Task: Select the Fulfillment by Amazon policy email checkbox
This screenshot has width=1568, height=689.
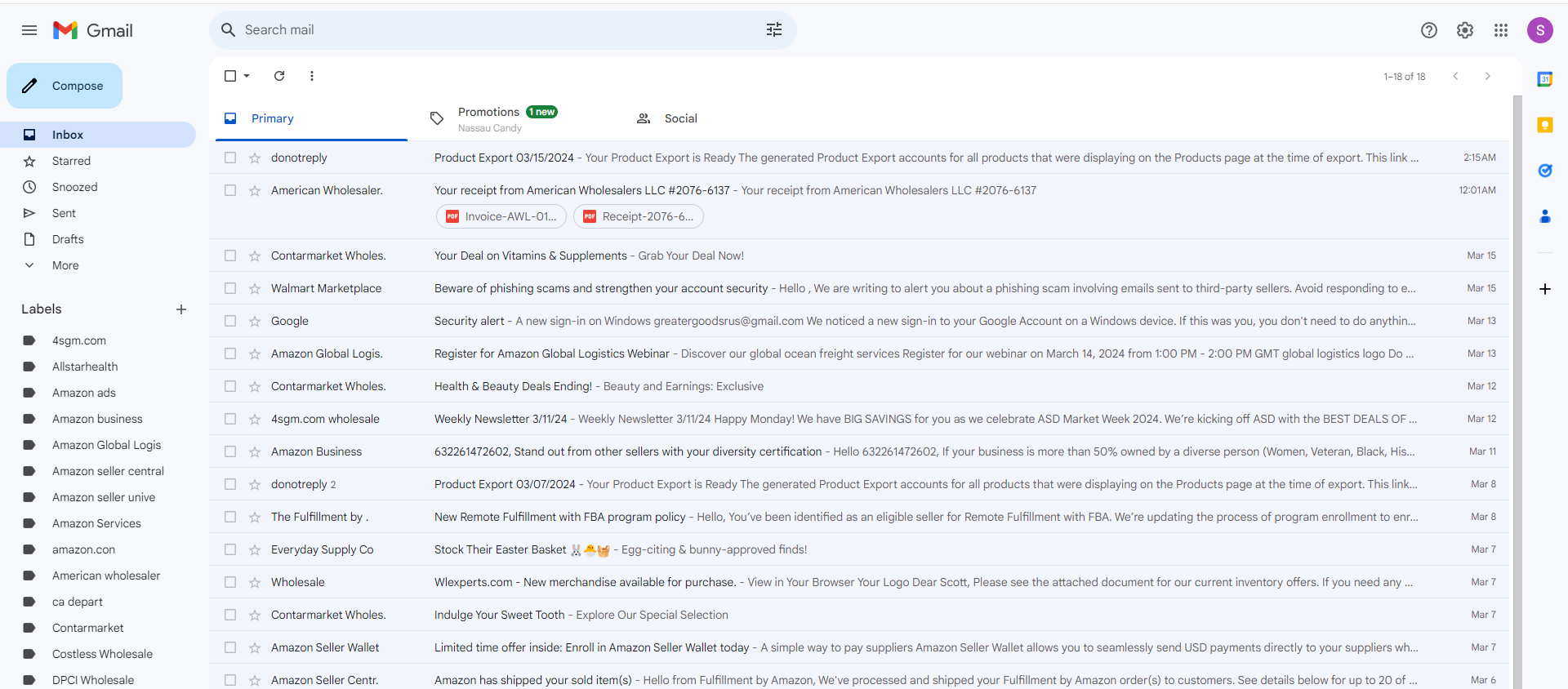Action: coord(230,517)
